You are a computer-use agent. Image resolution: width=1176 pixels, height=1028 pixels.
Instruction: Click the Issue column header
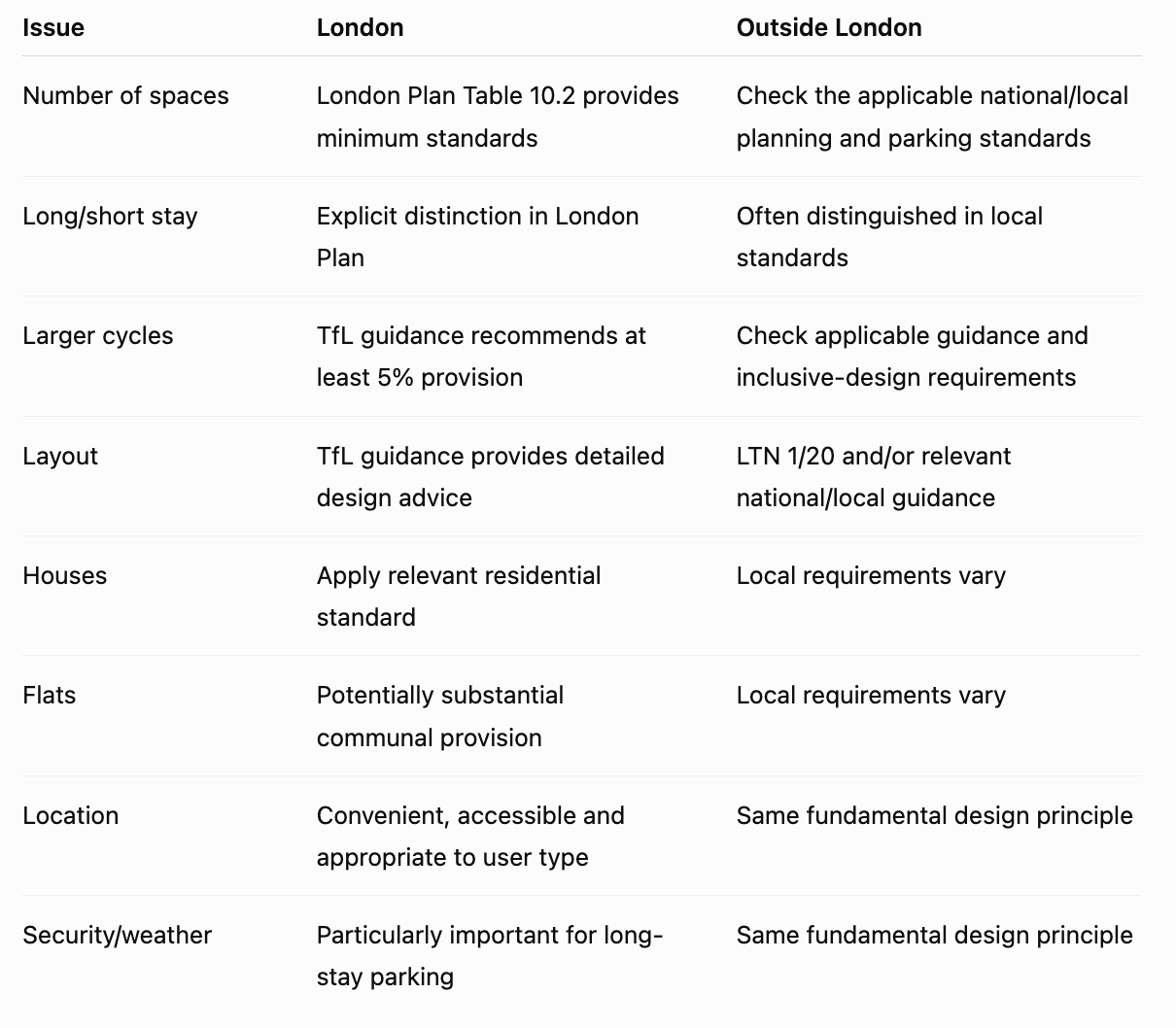pos(53,27)
